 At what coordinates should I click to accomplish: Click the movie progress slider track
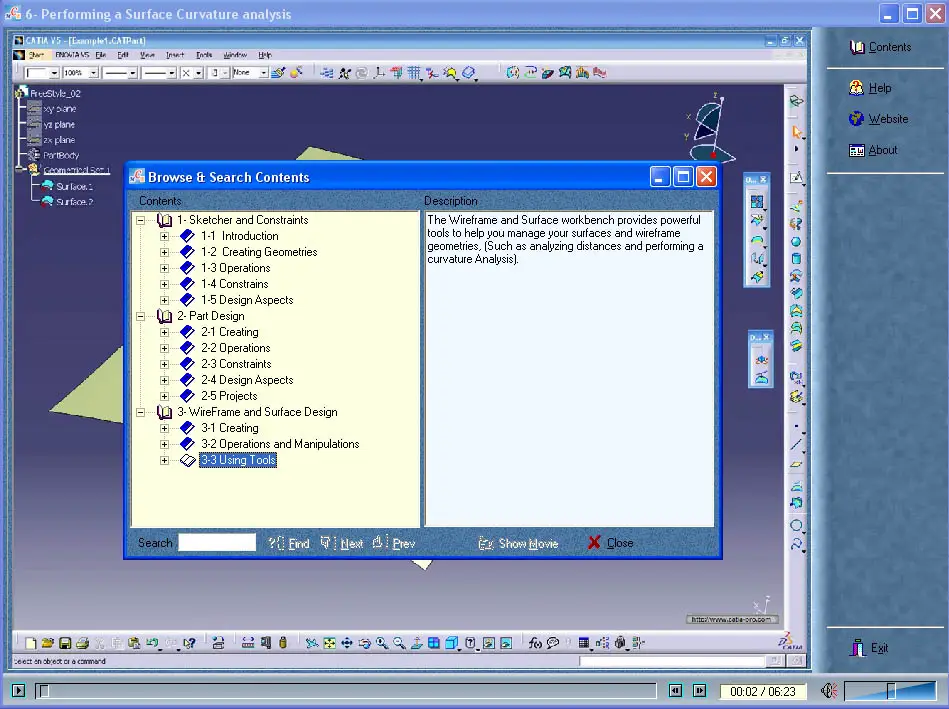click(x=346, y=690)
